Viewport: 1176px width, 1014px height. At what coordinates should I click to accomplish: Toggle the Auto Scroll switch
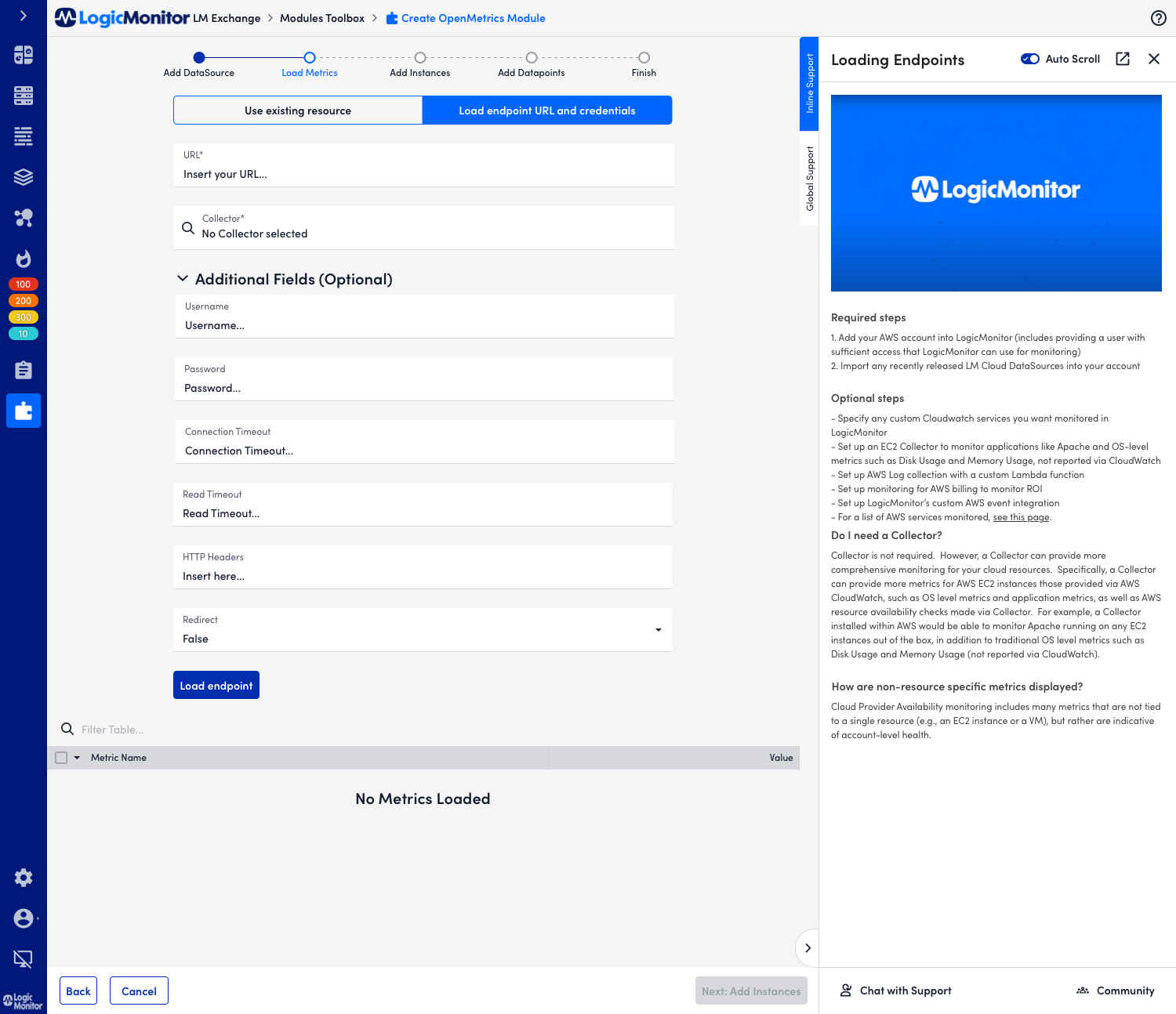coord(1030,59)
